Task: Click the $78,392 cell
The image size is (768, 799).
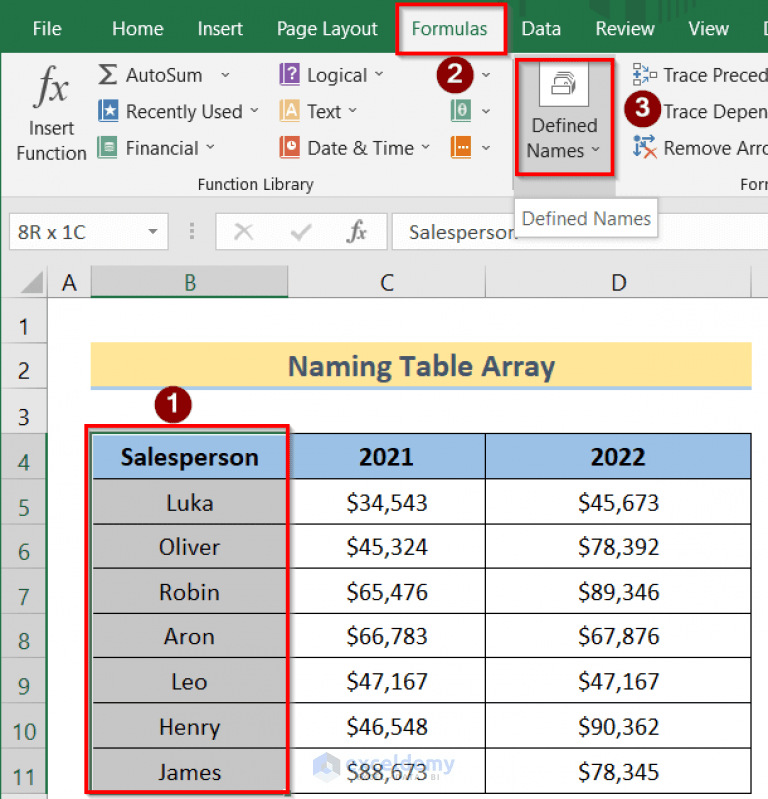Action: pos(618,547)
